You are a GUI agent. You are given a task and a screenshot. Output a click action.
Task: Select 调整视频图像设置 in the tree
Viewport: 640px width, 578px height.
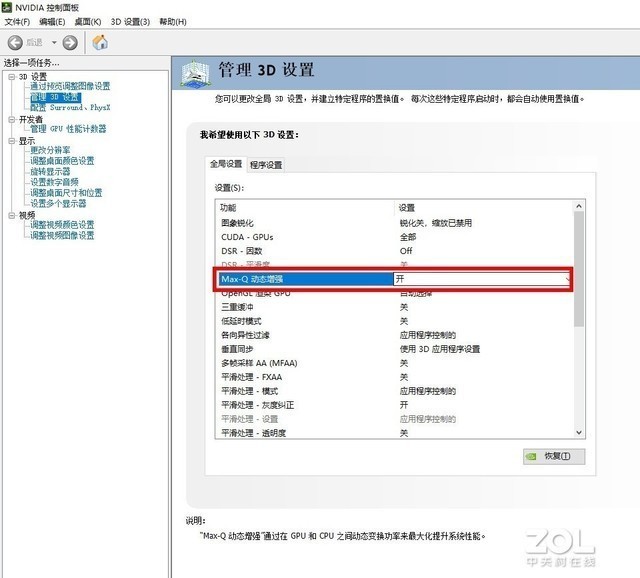[x=62, y=235]
